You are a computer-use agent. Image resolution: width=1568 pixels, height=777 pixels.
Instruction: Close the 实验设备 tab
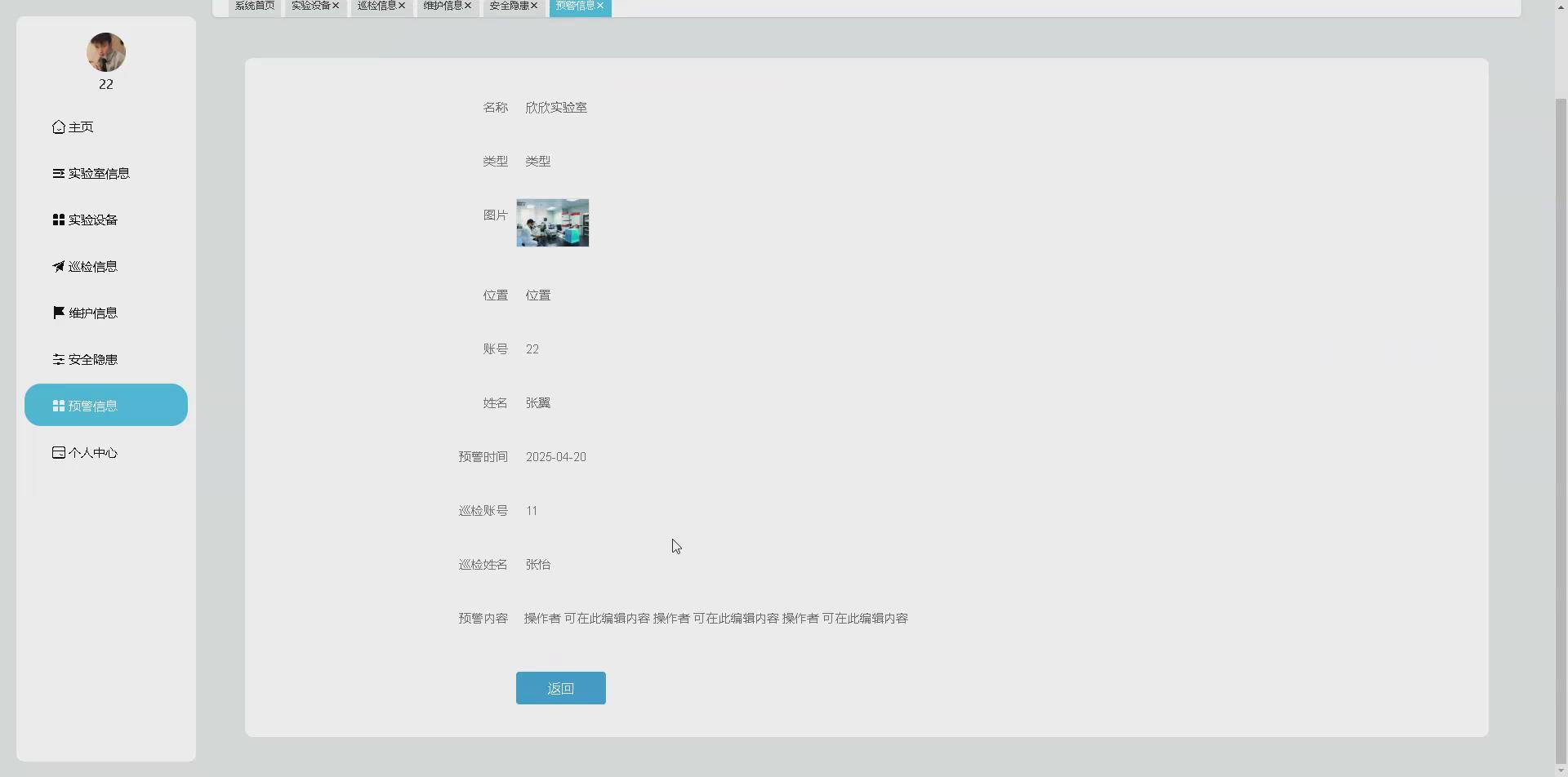pos(336,6)
